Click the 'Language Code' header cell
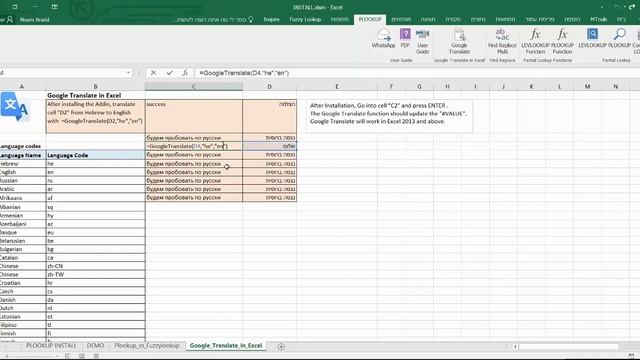Image resolution: width=640 pixels, height=360 pixels. pos(96,155)
